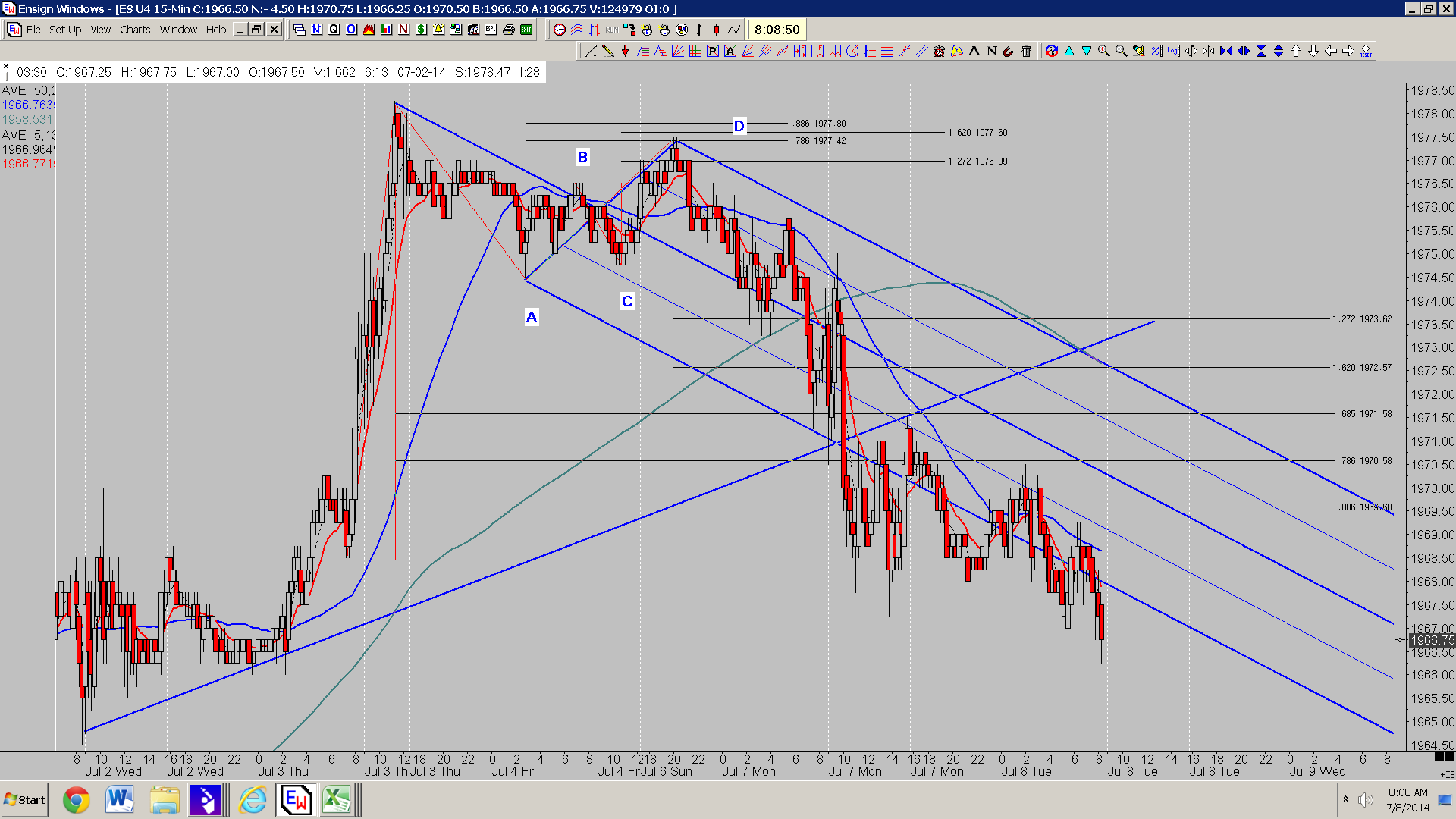Click the volume speaker tray icon
This screenshot has height=819, width=1456.
[1366, 800]
